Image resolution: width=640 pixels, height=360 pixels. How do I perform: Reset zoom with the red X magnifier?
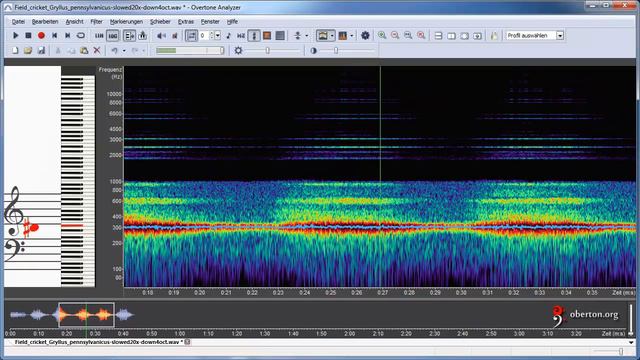click(421, 36)
